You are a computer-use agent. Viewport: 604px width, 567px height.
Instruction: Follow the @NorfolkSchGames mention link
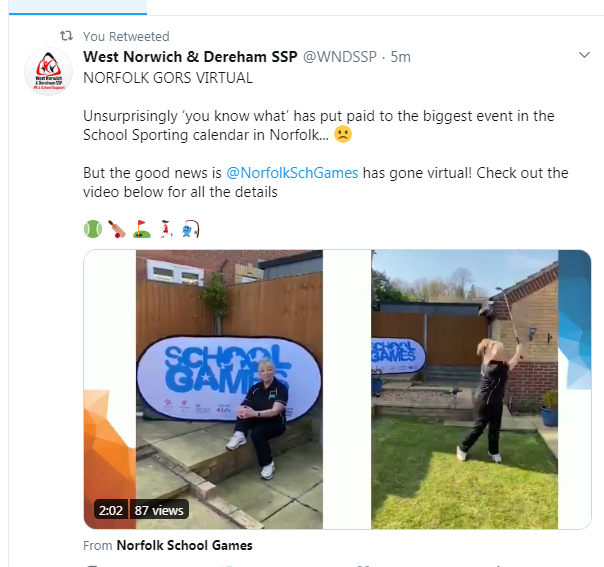click(292, 173)
